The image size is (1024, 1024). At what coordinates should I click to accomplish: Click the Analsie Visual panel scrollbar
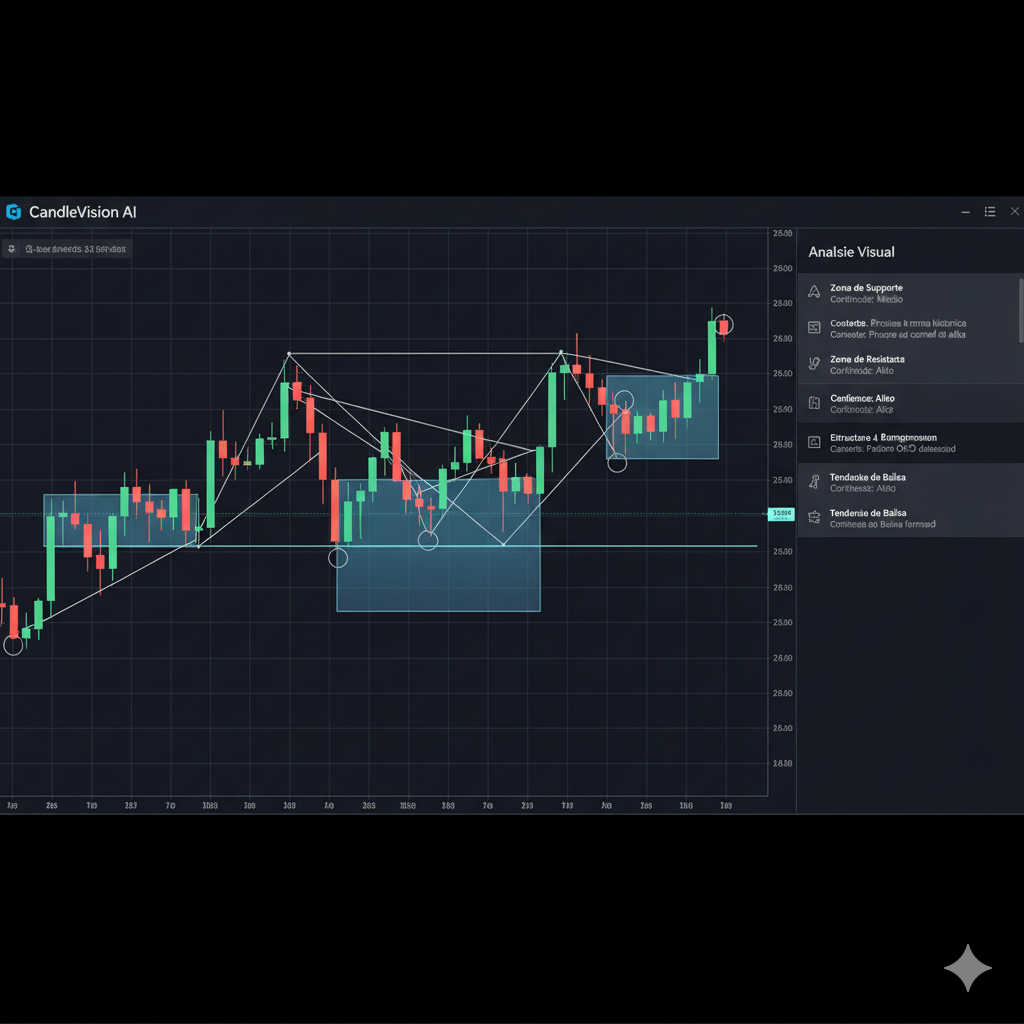pyautogui.click(x=1020, y=308)
